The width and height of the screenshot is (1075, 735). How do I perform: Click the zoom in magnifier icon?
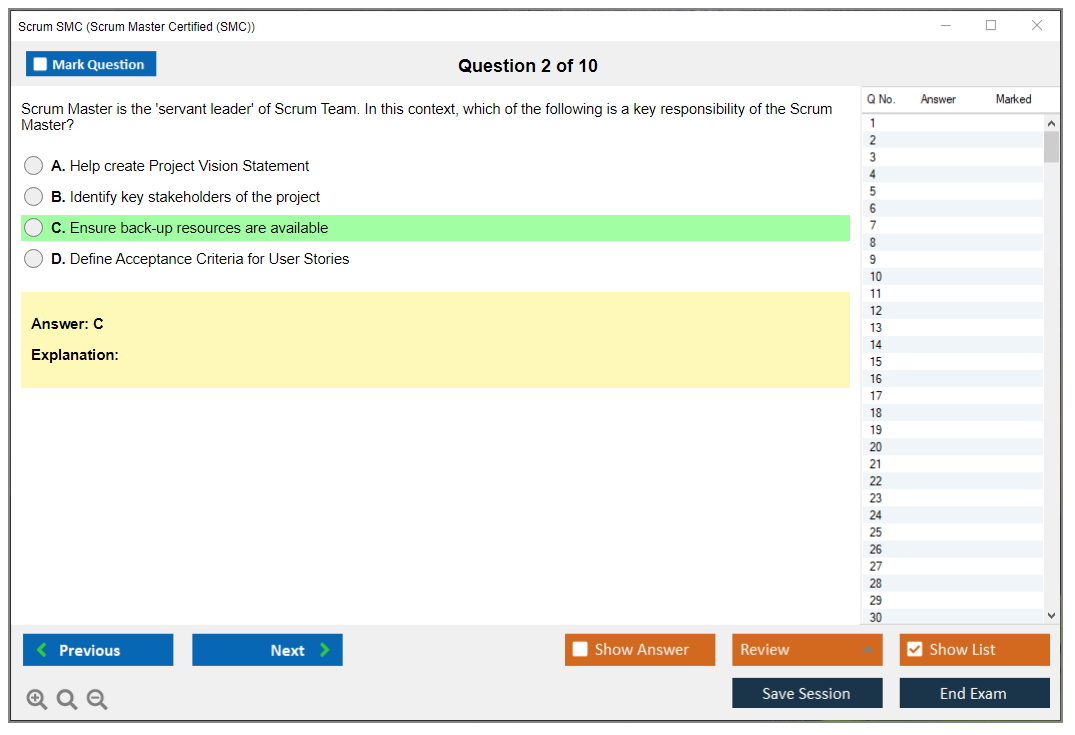tap(36, 700)
